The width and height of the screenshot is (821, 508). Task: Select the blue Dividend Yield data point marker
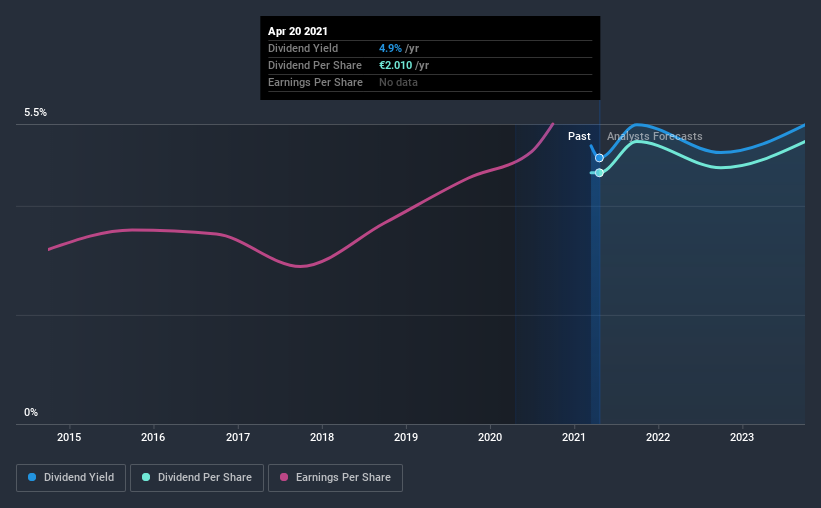pos(599,158)
